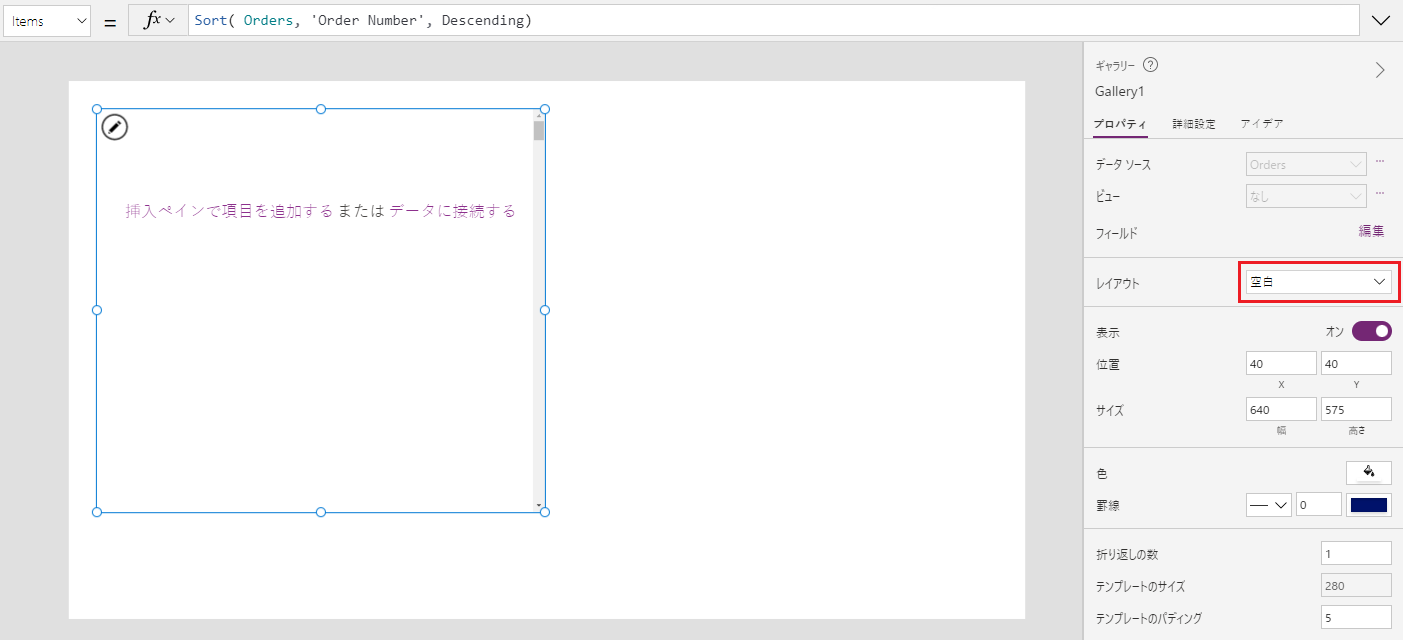Click the gallery's right-middle resize handle

(x=545, y=310)
